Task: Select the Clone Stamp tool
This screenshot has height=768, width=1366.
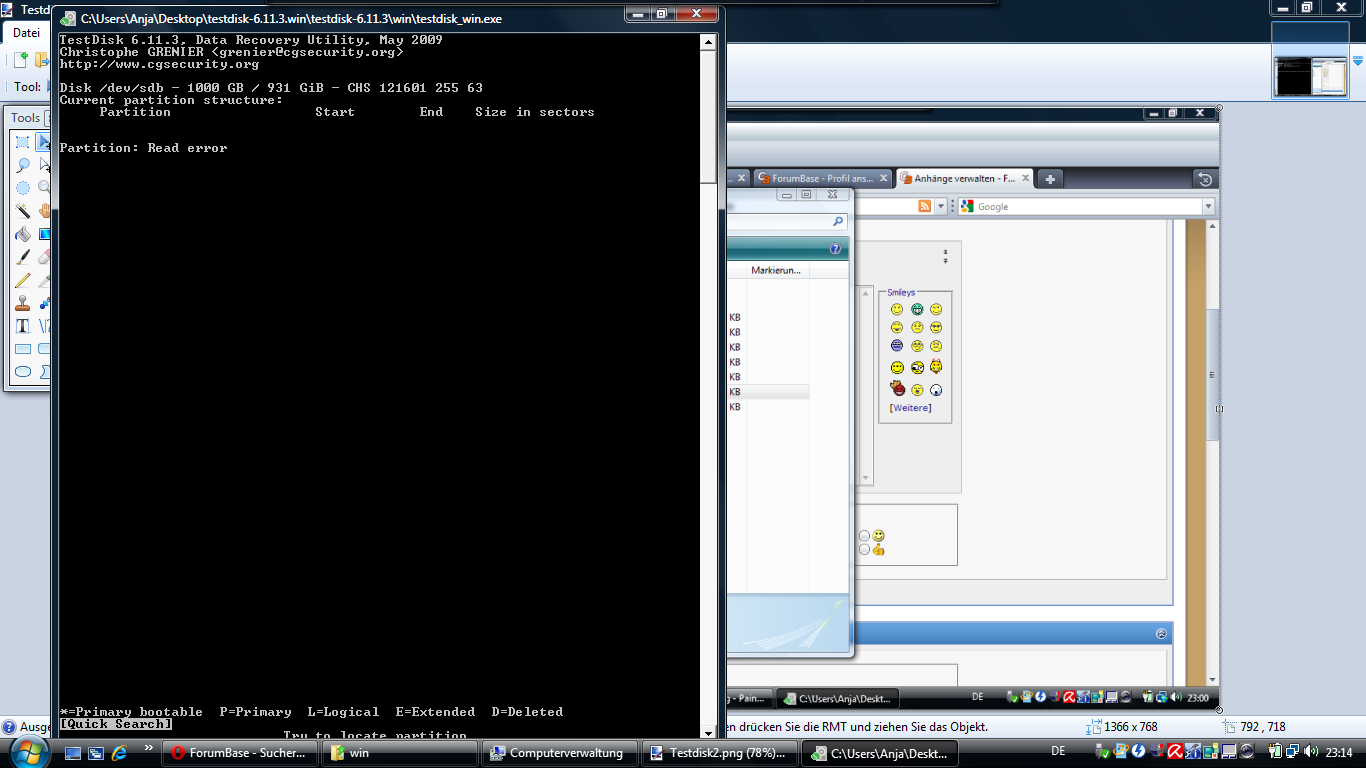Action: pos(22,303)
